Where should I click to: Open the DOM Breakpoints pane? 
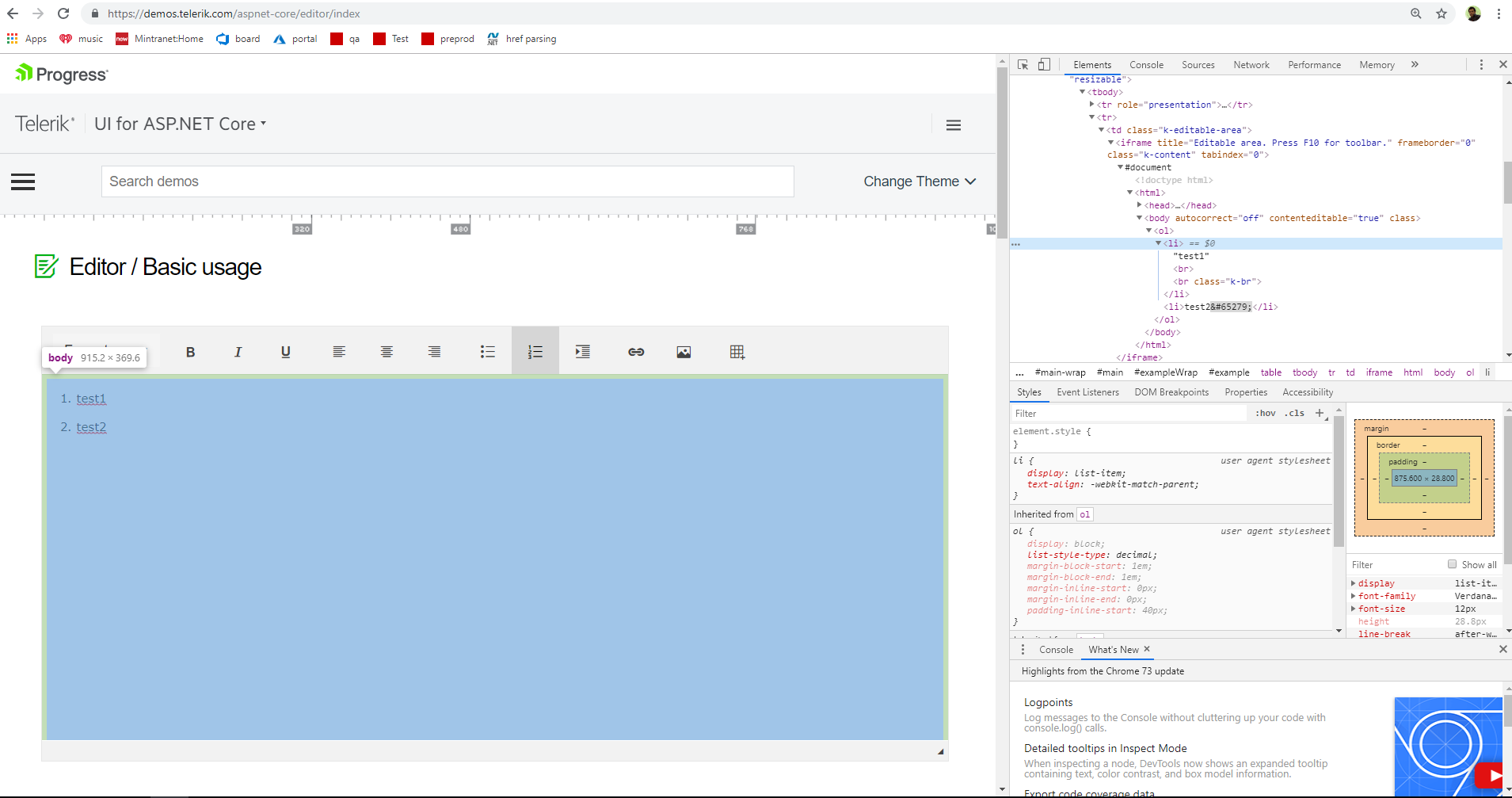click(x=1171, y=392)
